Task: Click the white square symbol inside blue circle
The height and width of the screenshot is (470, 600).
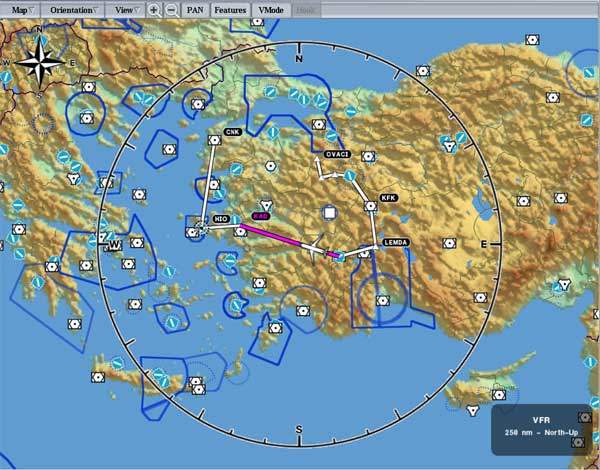Action: [x=329, y=212]
